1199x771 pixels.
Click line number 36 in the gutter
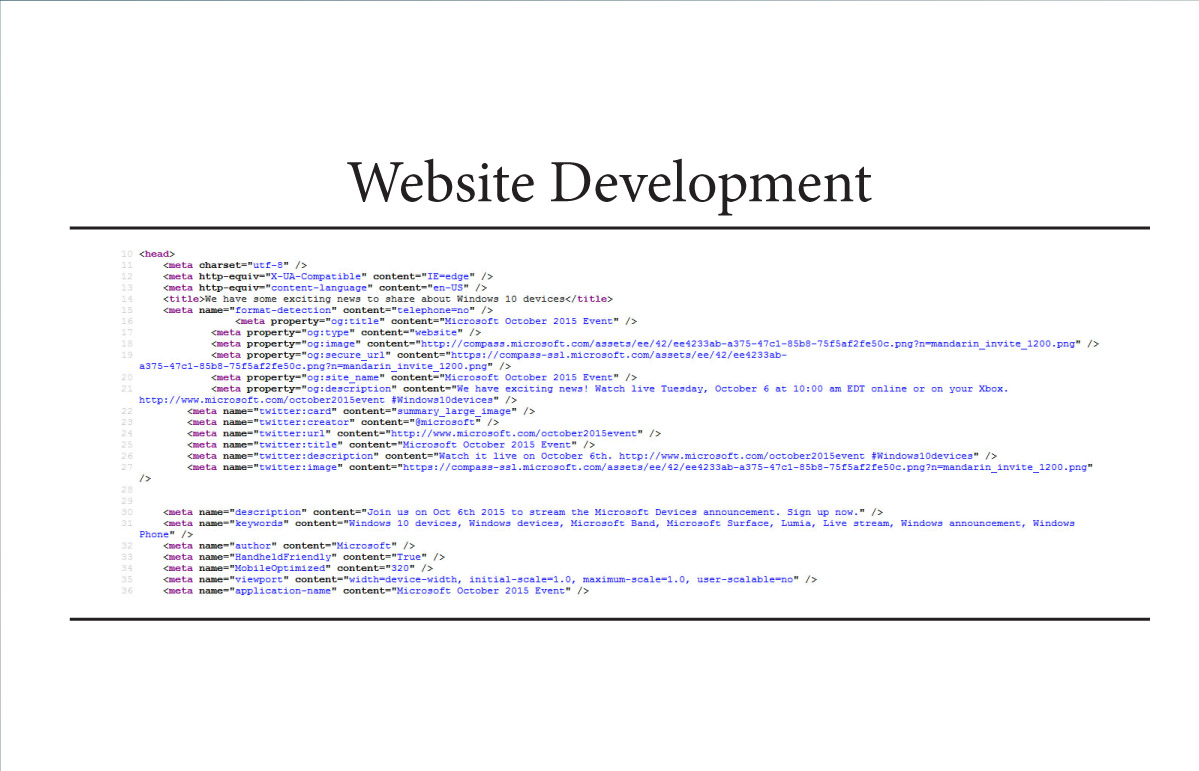point(127,590)
